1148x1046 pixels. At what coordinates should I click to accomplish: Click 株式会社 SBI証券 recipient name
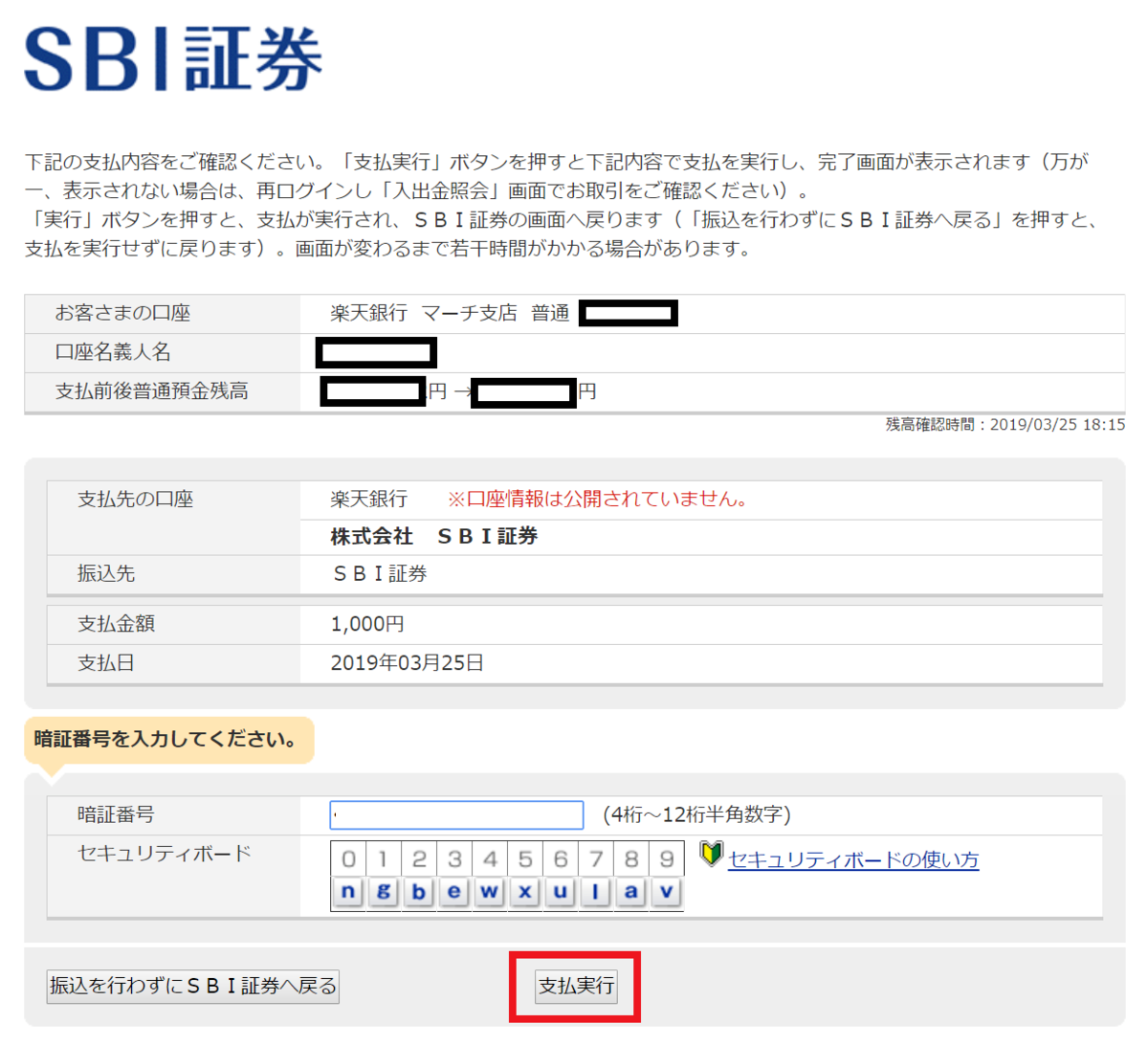click(434, 537)
